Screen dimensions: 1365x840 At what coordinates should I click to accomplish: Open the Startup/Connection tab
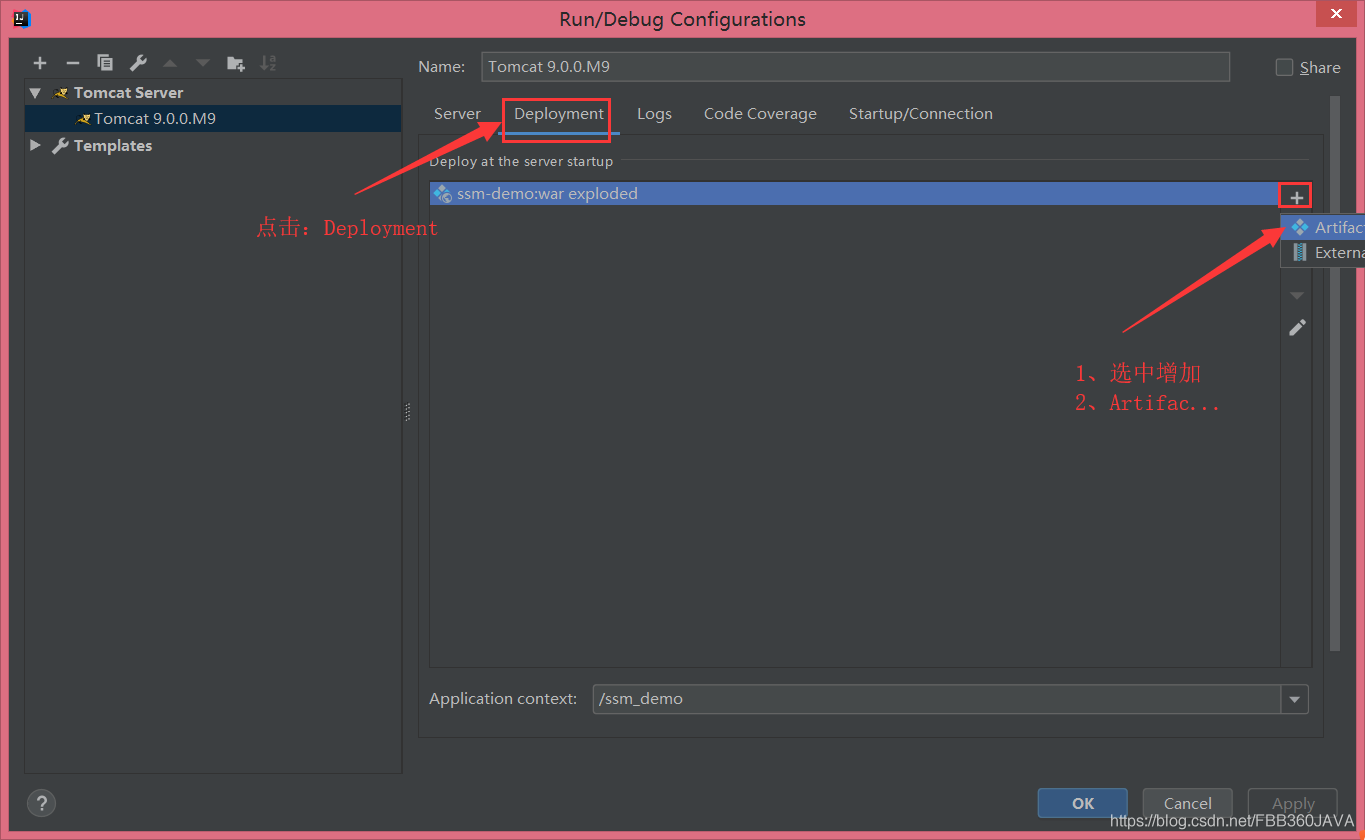921,114
